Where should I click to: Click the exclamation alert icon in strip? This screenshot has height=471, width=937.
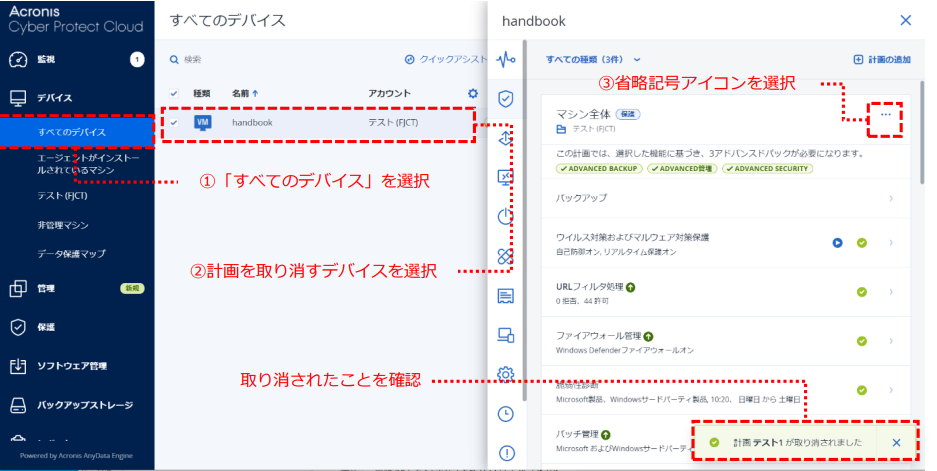pyautogui.click(x=506, y=453)
